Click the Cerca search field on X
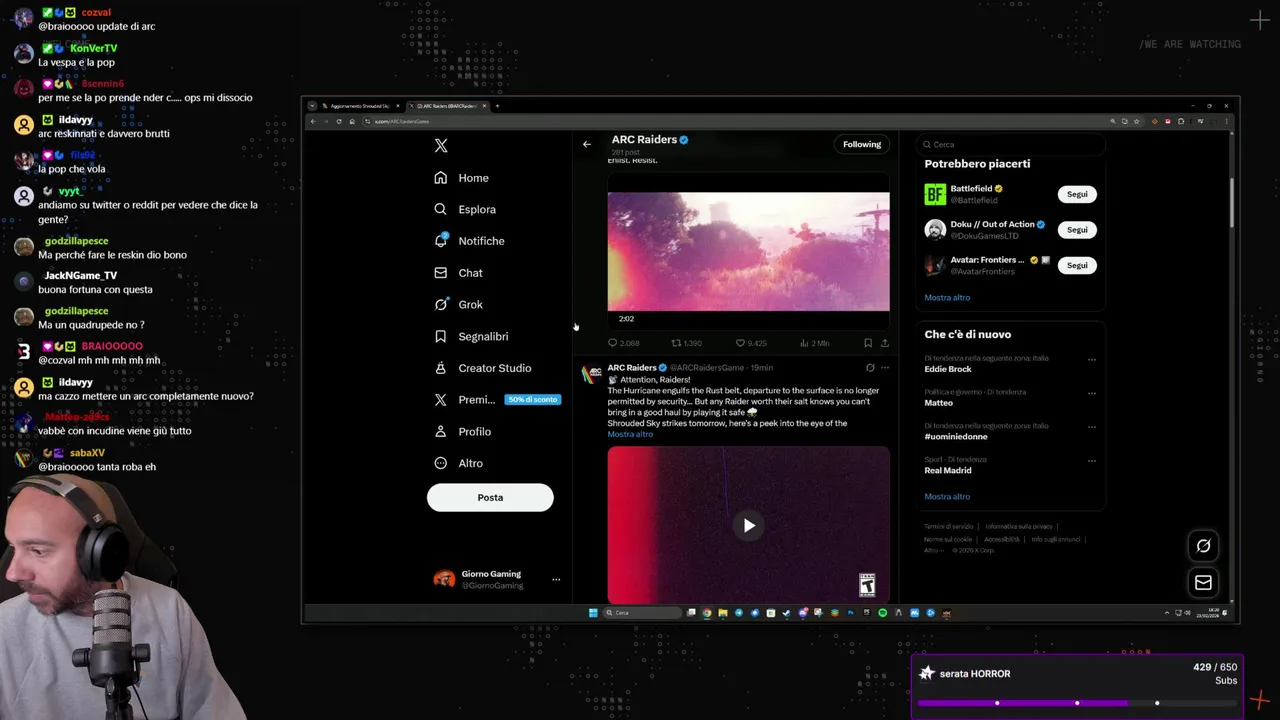This screenshot has width=1280, height=720. (1012, 144)
